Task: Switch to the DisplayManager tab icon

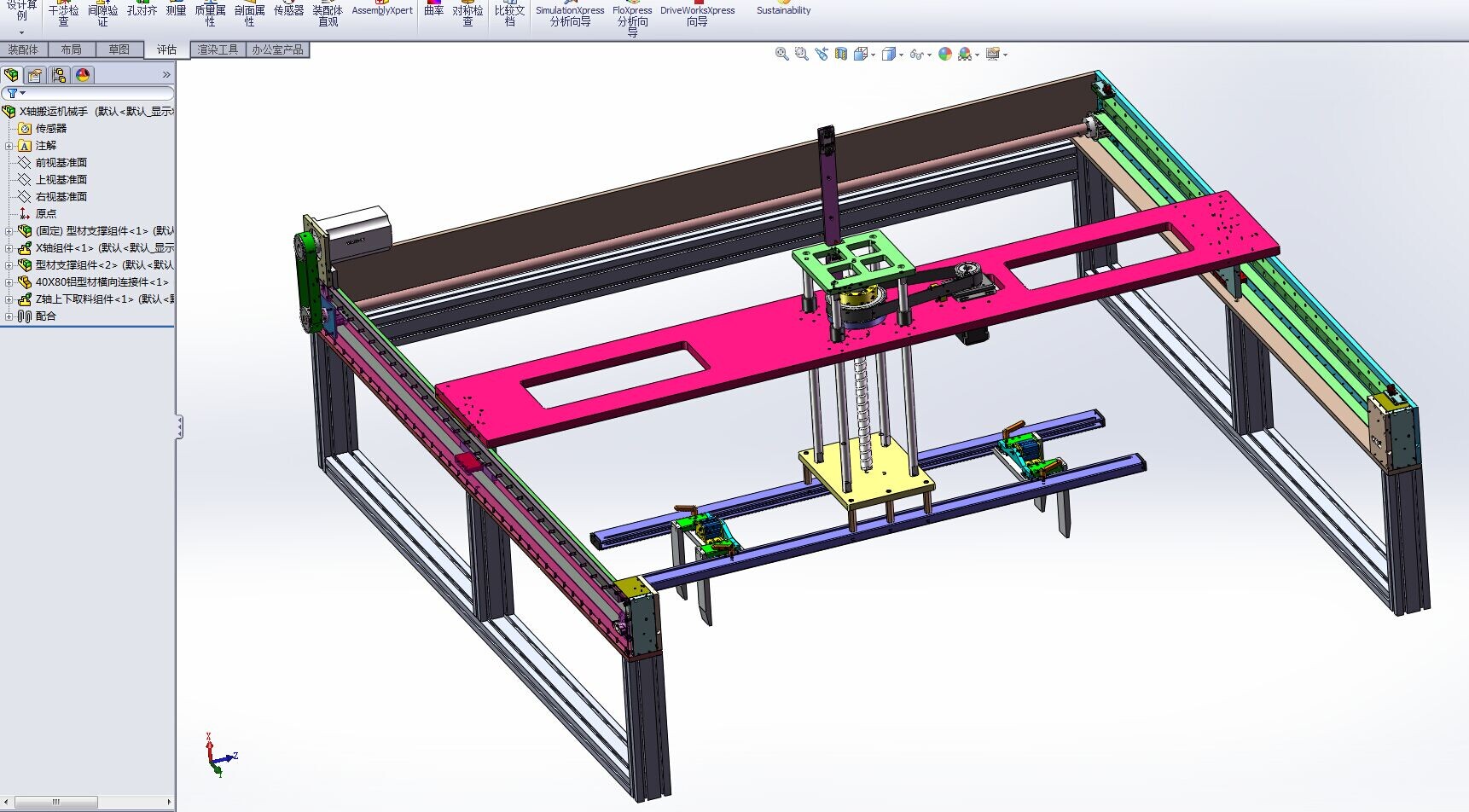Action: click(x=83, y=75)
